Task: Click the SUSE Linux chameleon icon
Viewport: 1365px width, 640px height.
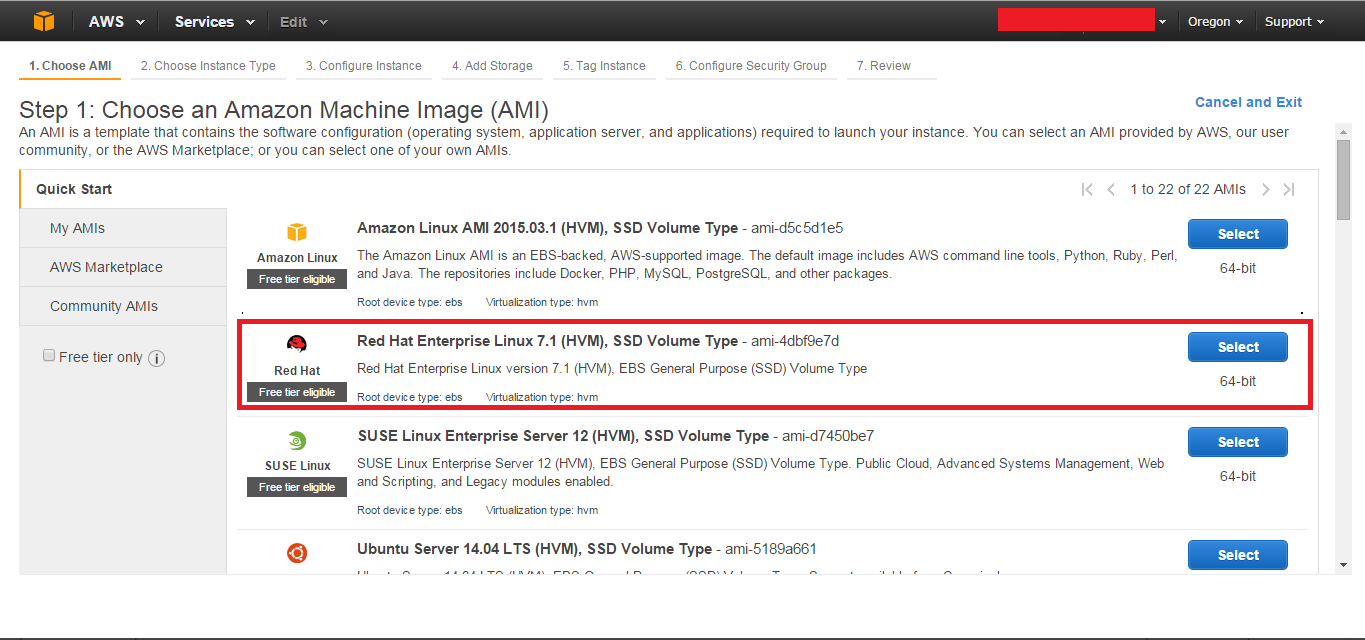Action: pyautogui.click(x=297, y=440)
